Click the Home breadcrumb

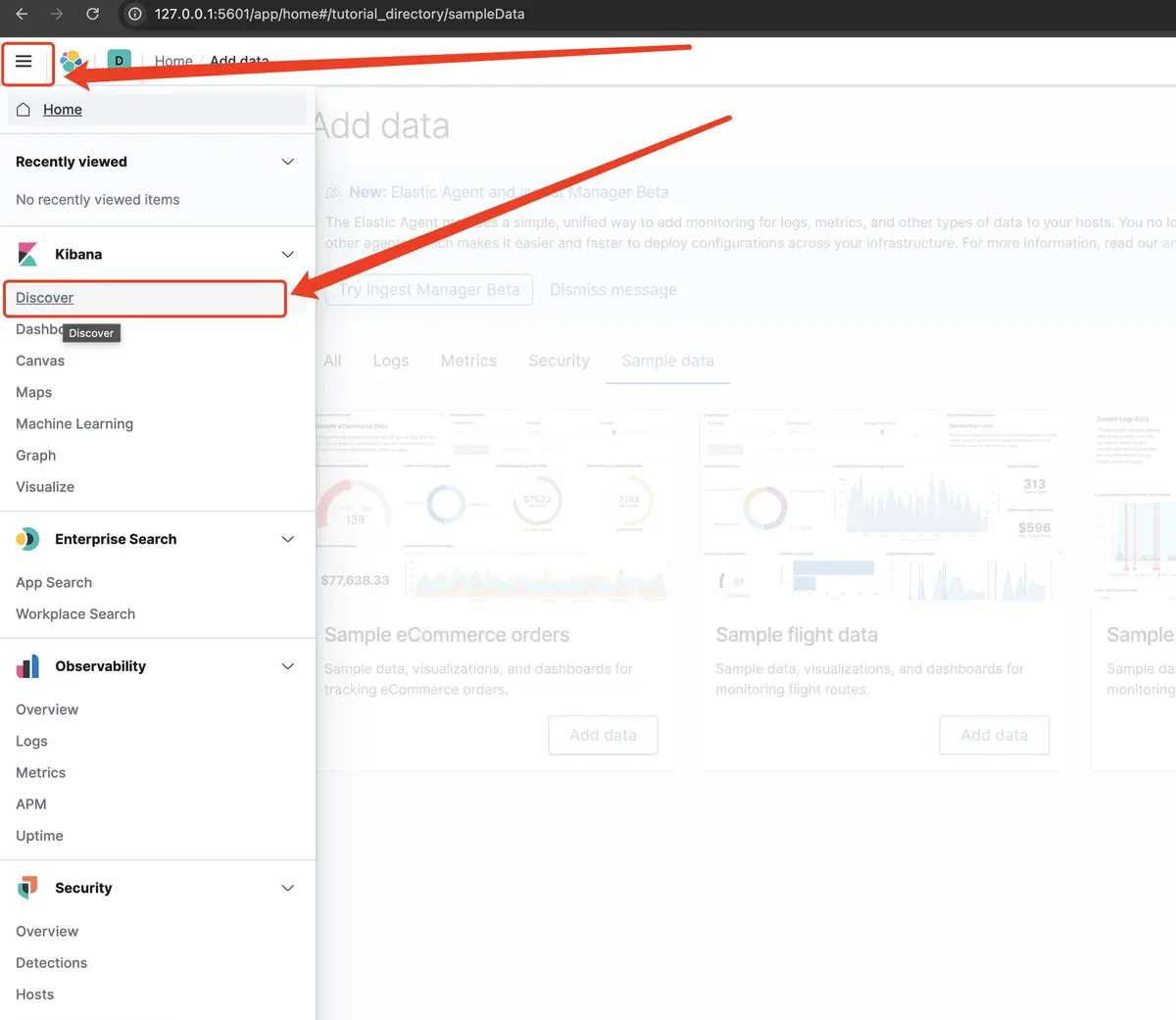click(x=173, y=61)
